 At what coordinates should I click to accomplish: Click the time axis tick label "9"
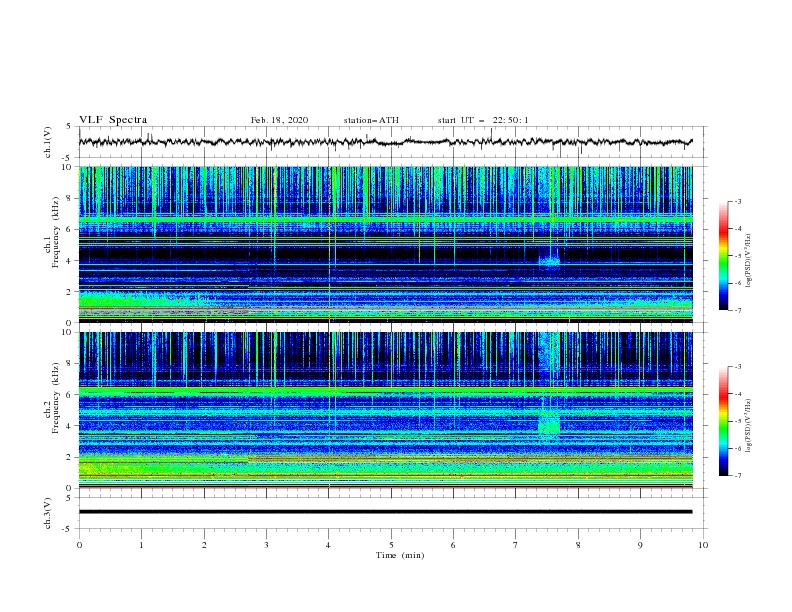click(640, 545)
